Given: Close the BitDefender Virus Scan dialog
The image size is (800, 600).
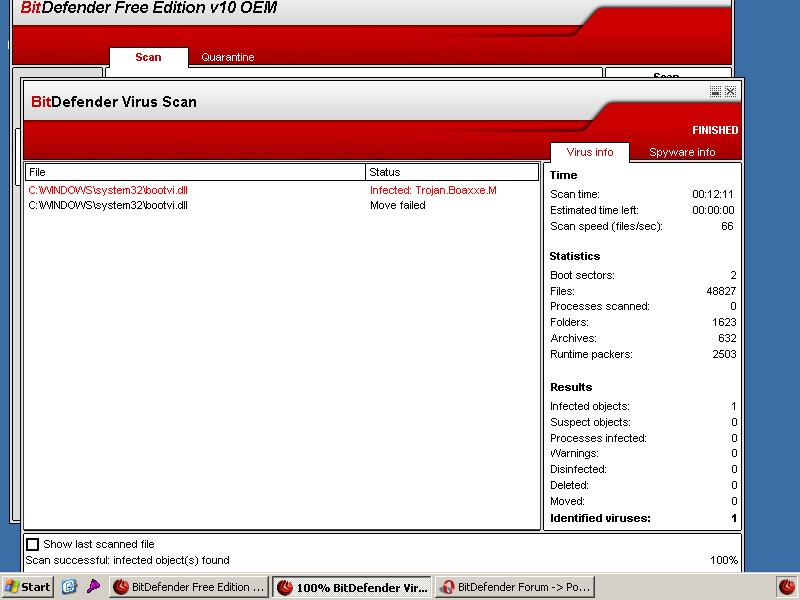Looking at the screenshot, I should [731, 91].
